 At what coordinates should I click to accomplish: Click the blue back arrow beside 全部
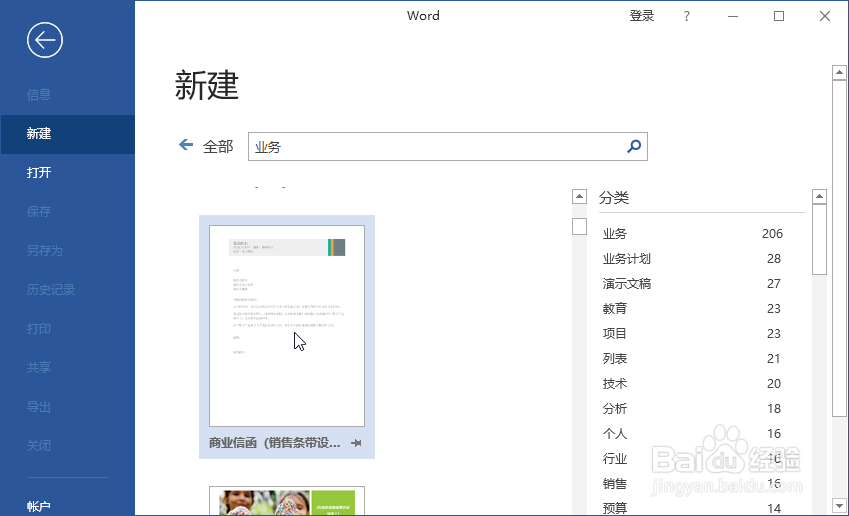tap(186, 145)
